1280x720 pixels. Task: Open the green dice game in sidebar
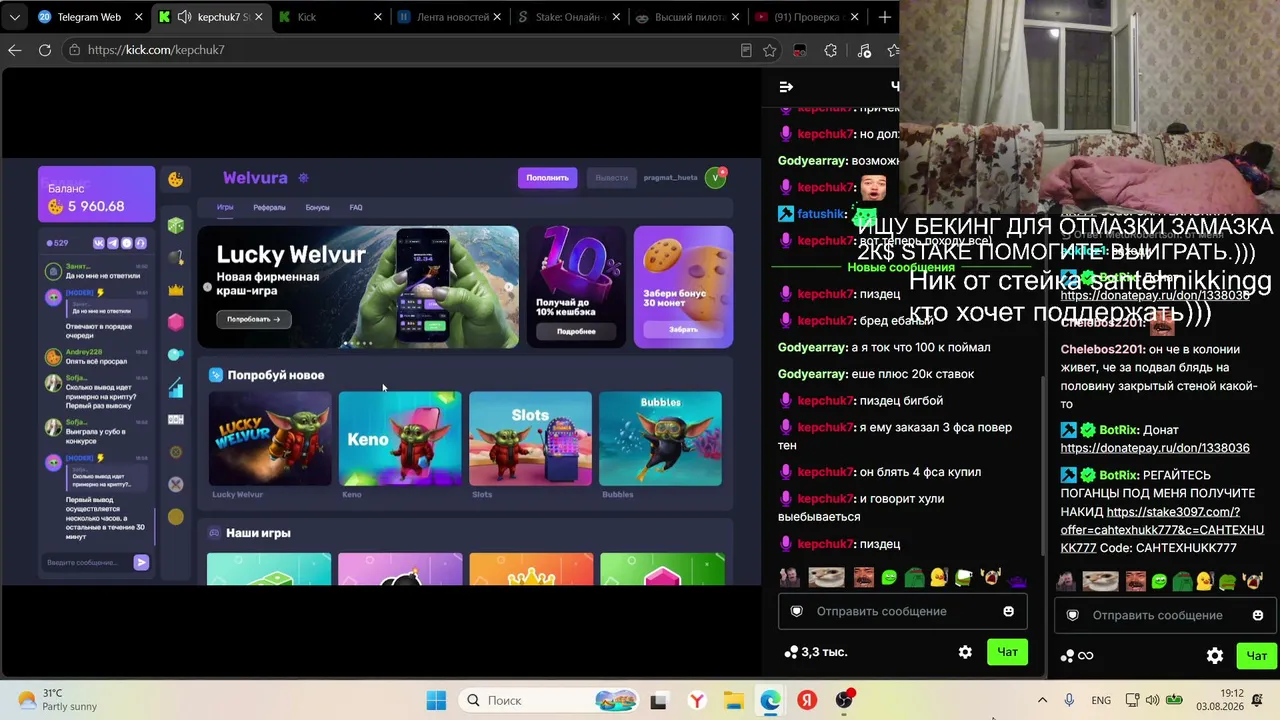(x=176, y=226)
